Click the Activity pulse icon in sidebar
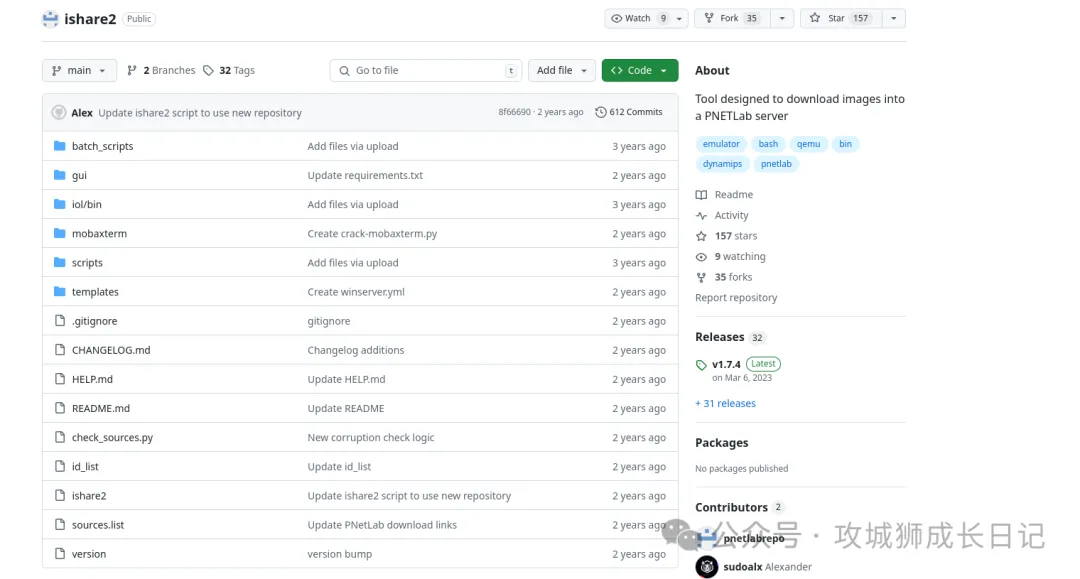 click(x=701, y=216)
